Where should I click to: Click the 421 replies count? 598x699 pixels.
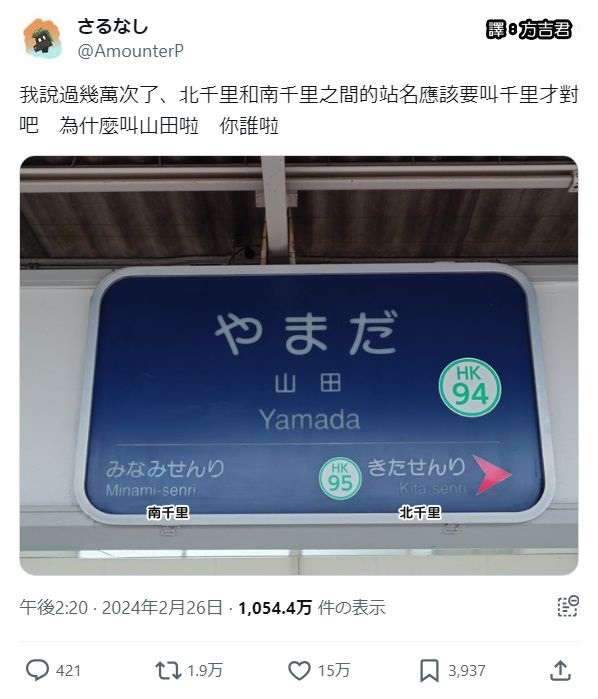(x=68, y=670)
